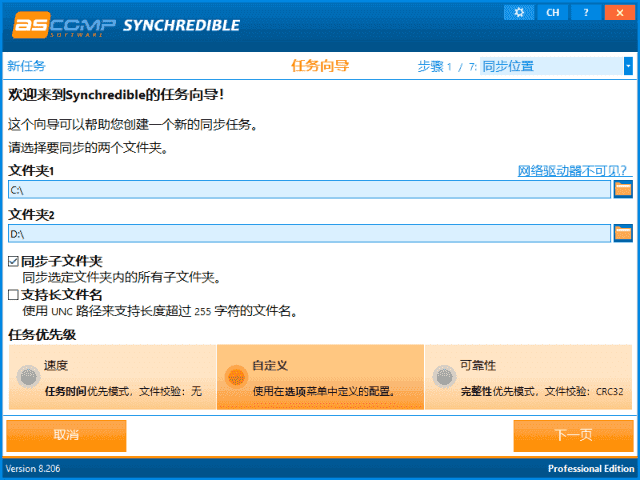
Task: Click into the 文件夹2 path field
Action: tap(308, 233)
